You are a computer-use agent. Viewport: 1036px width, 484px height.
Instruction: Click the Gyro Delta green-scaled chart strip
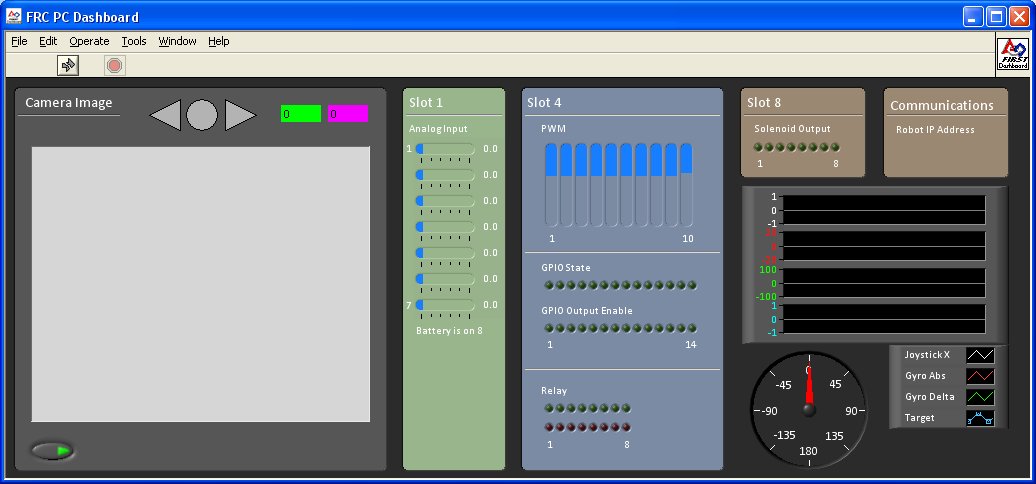point(884,283)
